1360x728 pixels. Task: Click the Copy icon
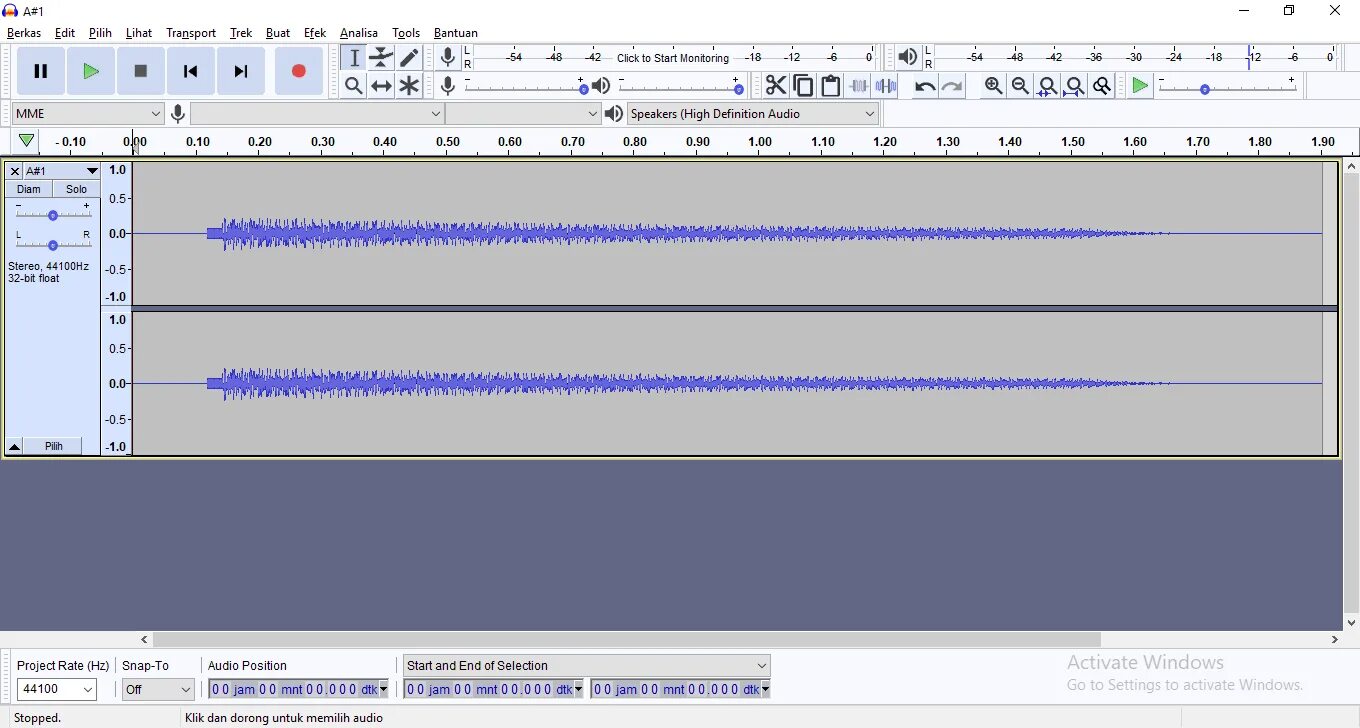pos(803,86)
